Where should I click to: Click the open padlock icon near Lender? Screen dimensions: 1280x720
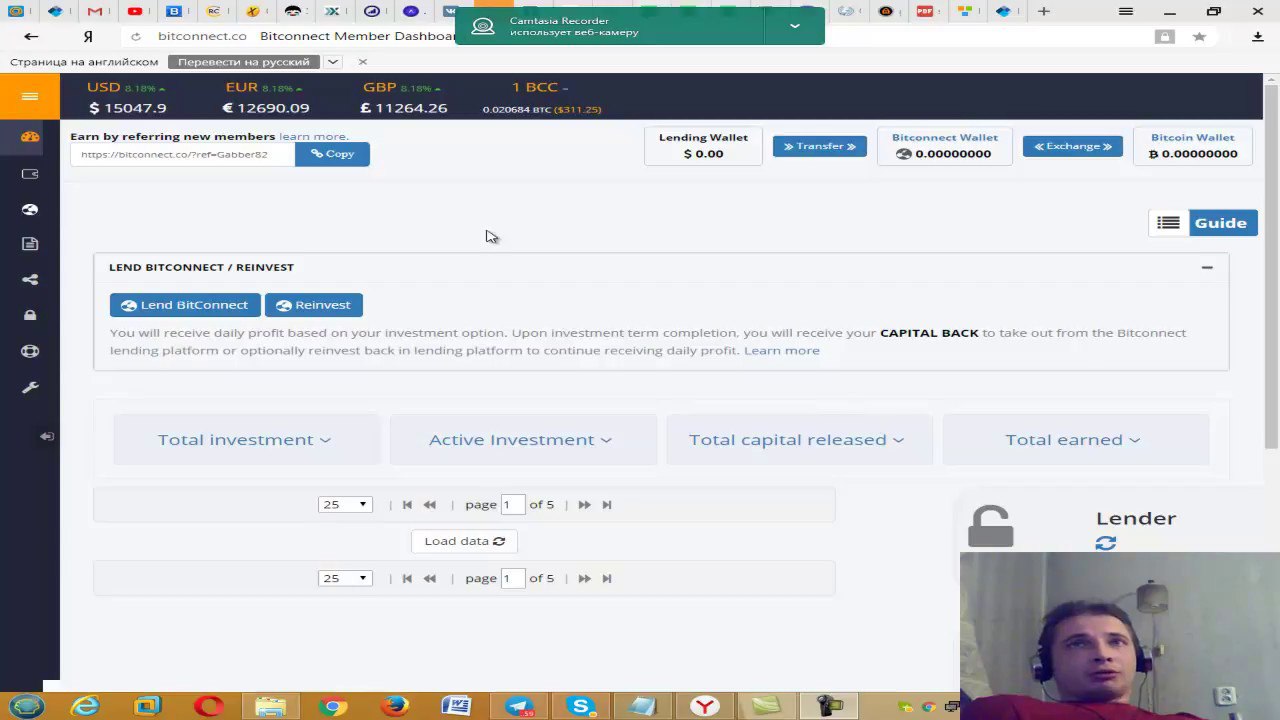(991, 526)
